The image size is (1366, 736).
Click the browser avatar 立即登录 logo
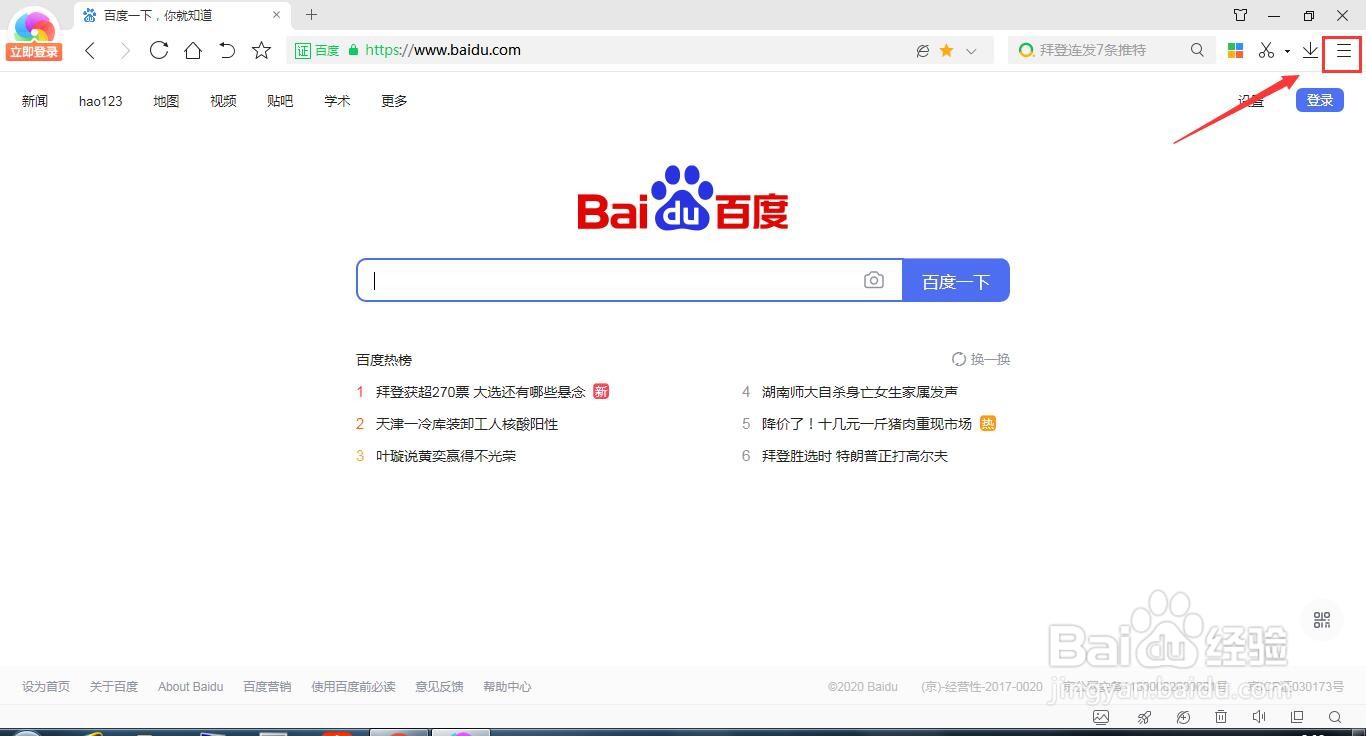coord(34,35)
